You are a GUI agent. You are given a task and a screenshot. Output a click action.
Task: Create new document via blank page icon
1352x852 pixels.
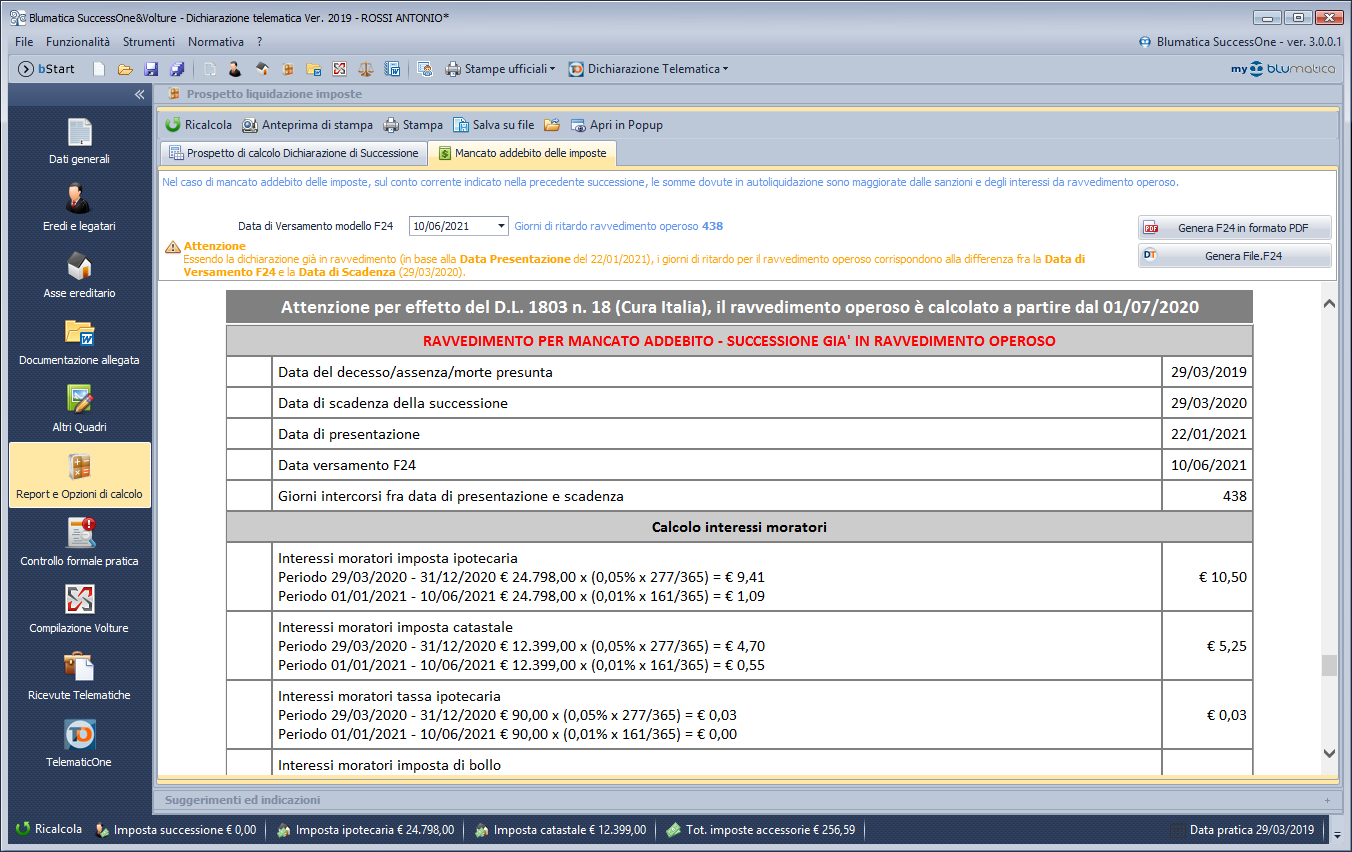(x=99, y=69)
